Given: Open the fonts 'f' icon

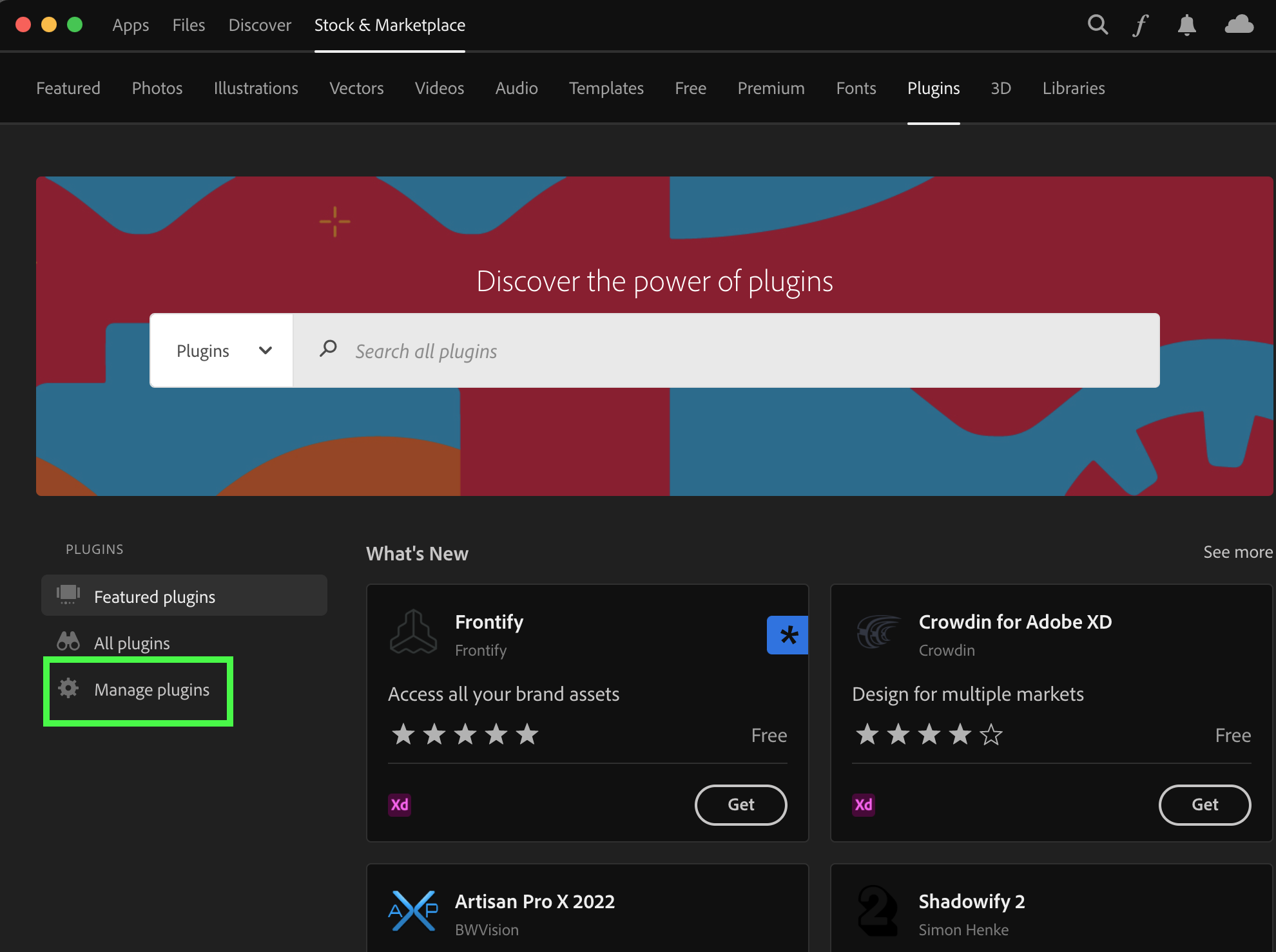Looking at the screenshot, I should tap(1140, 26).
